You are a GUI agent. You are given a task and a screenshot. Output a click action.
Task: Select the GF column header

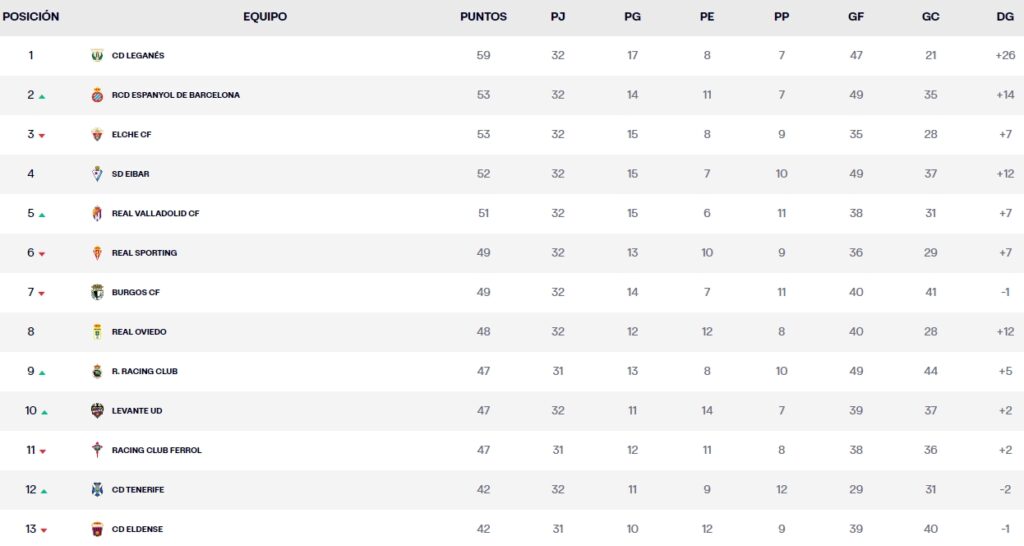click(x=856, y=17)
